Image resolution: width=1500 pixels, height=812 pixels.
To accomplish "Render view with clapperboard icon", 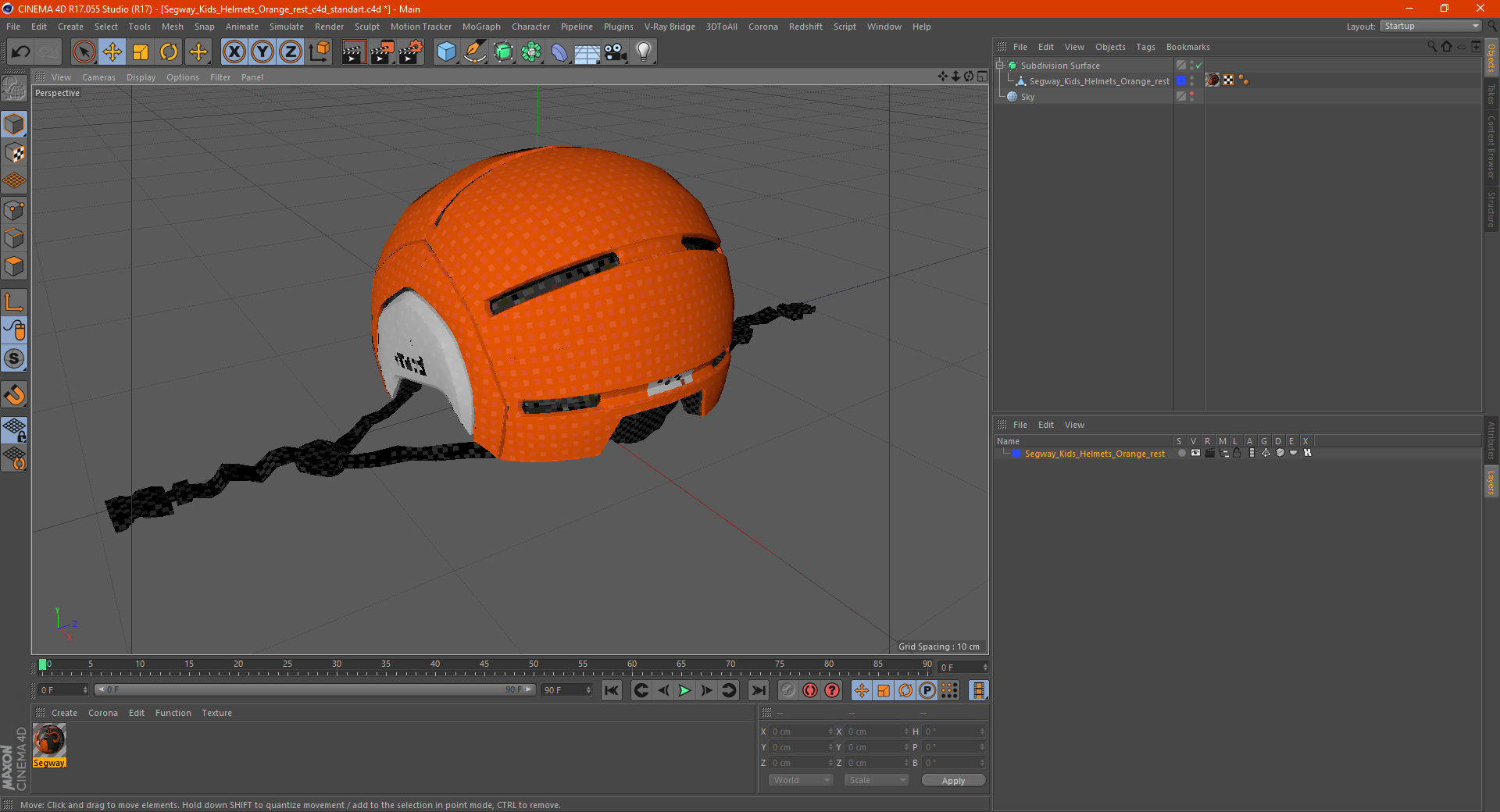I will point(353,52).
